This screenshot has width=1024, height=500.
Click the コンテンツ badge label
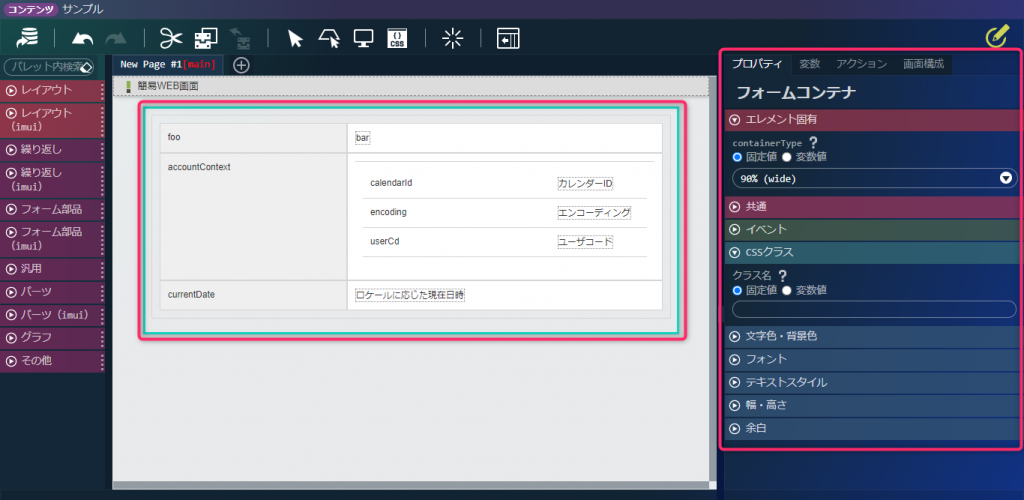click(x=31, y=9)
